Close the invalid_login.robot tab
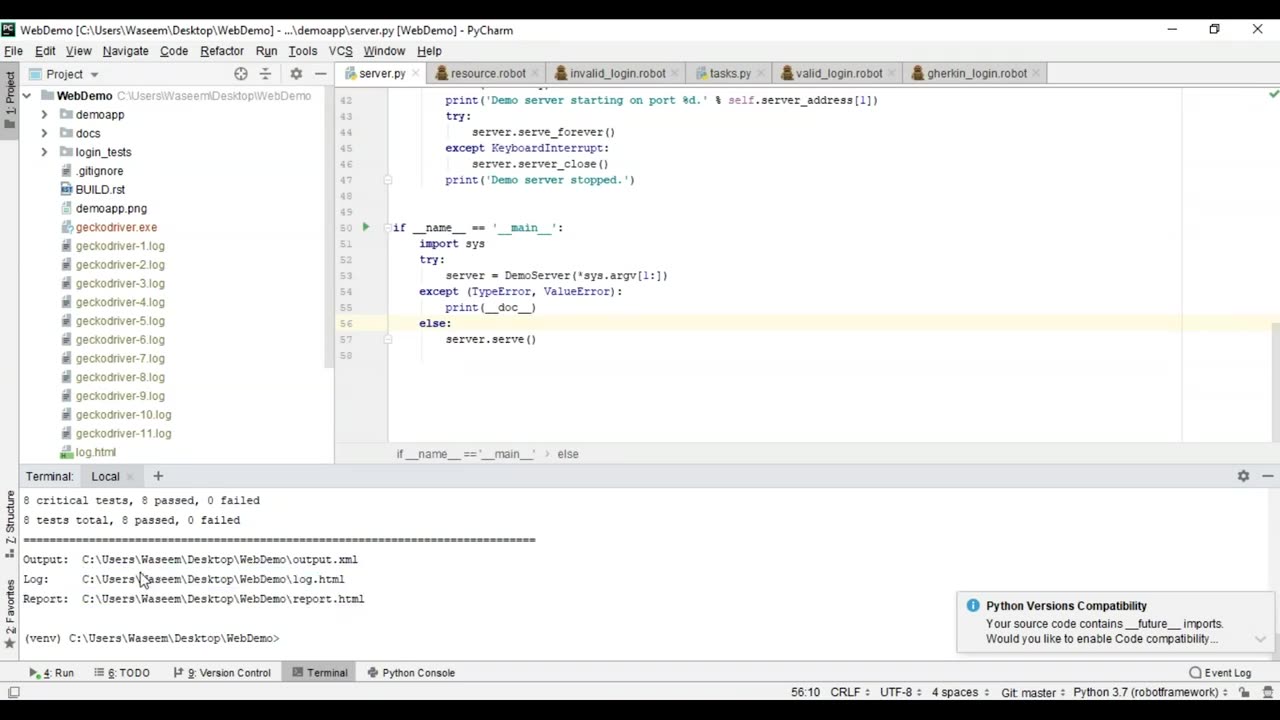Viewport: 1280px width, 720px height. click(x=676, y=73)
